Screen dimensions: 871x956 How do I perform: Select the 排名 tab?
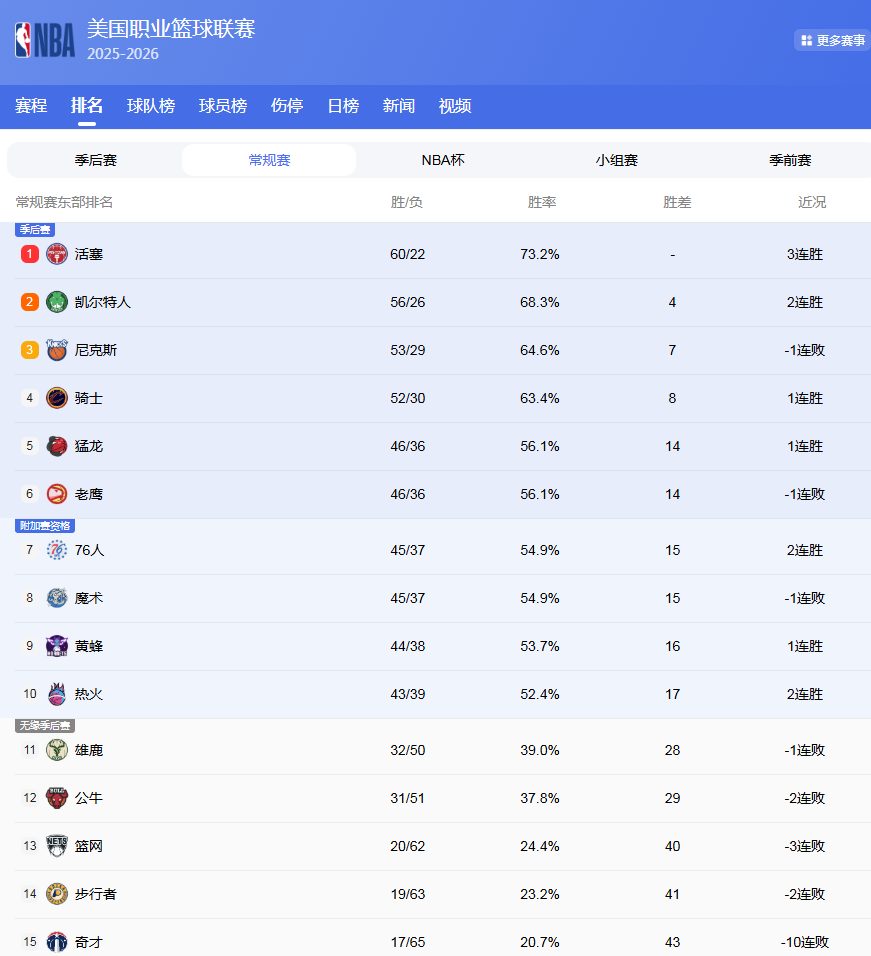pyautogui.click(x=87, y=105)
